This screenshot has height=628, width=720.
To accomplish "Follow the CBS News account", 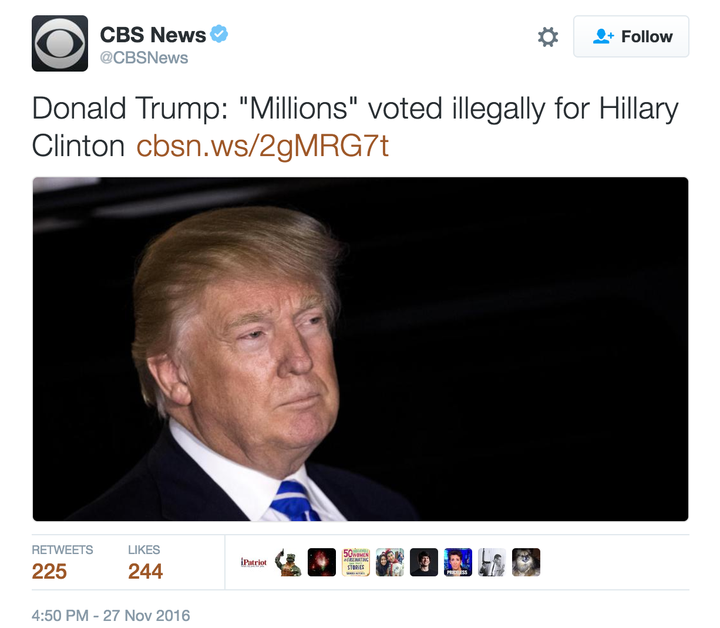I will pyautogui.click(x=631, y=36).
